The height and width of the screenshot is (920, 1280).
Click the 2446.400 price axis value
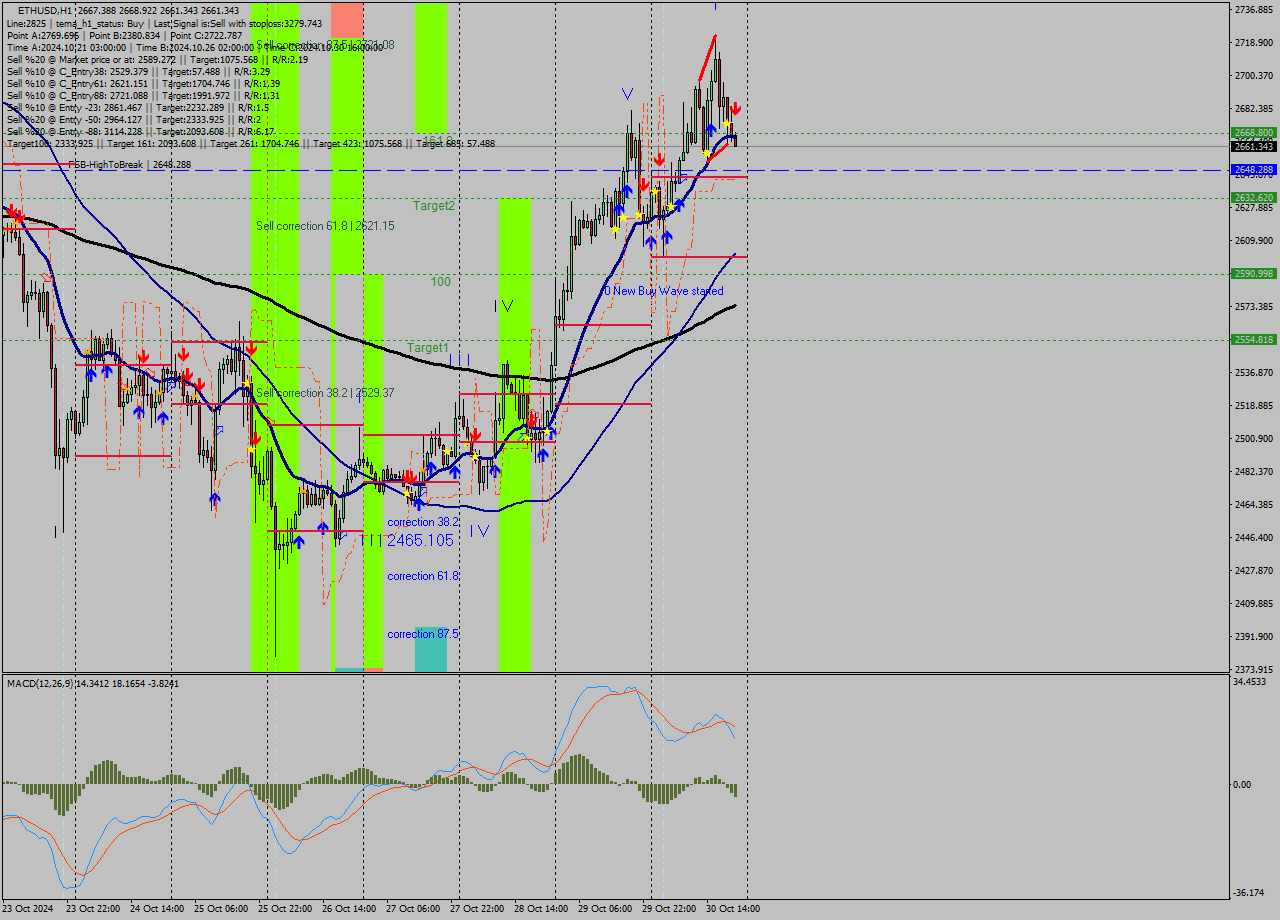pos(1254,538)
